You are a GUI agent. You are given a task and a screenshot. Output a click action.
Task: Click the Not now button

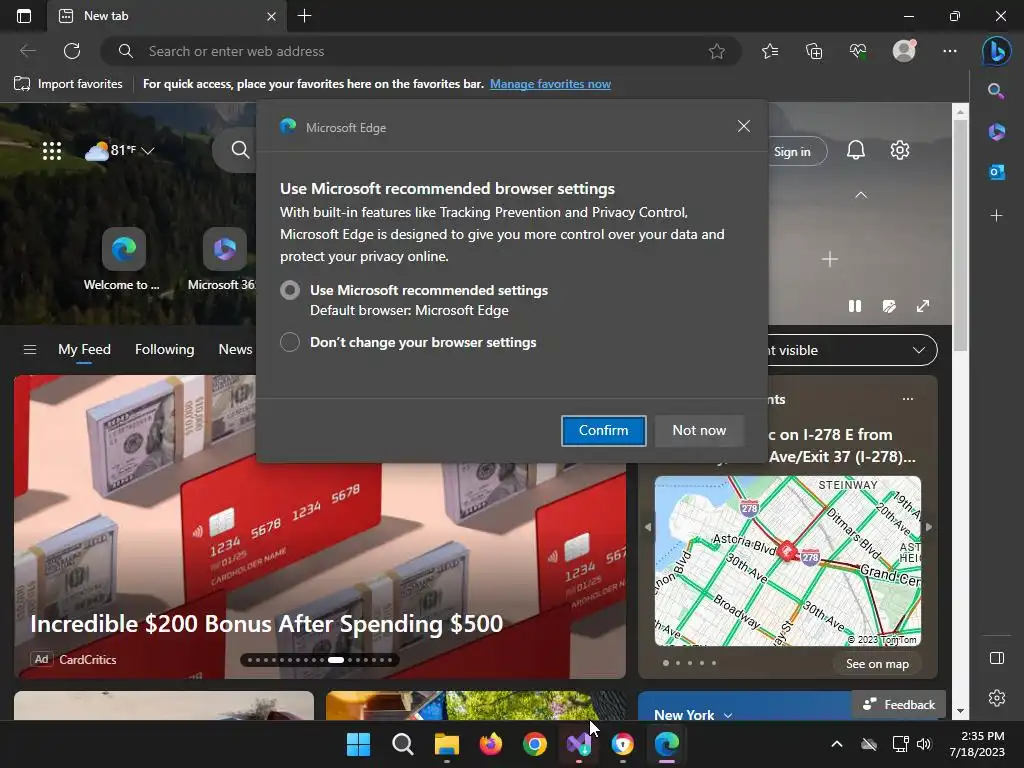699,430
